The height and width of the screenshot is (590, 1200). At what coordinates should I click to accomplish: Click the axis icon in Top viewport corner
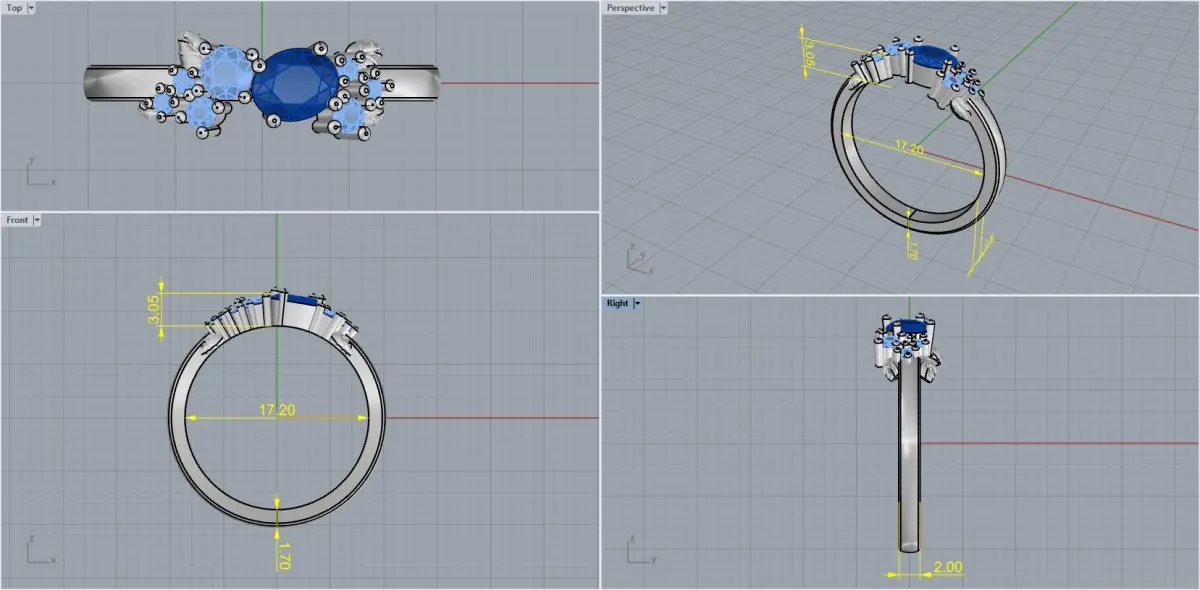39,172
